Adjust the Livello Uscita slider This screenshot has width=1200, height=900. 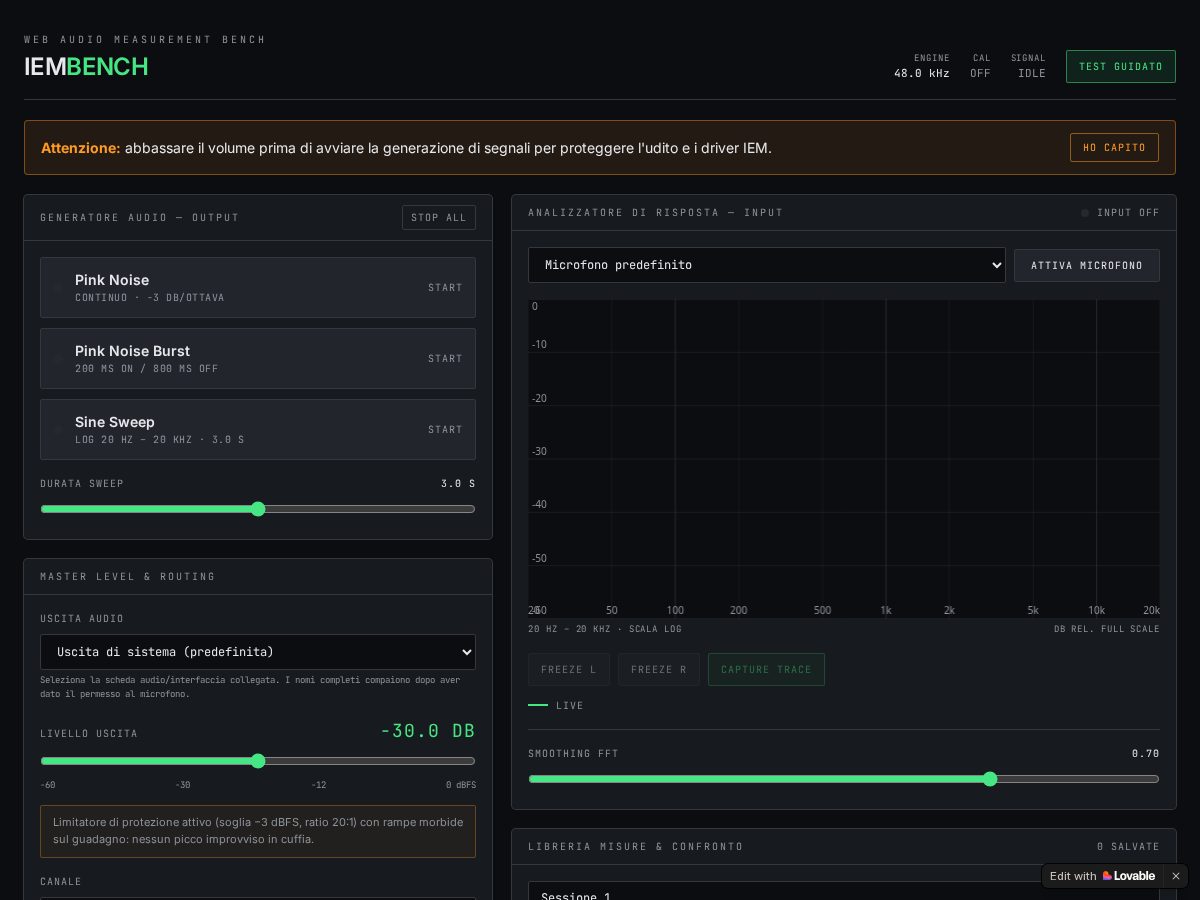coord(258,761)
